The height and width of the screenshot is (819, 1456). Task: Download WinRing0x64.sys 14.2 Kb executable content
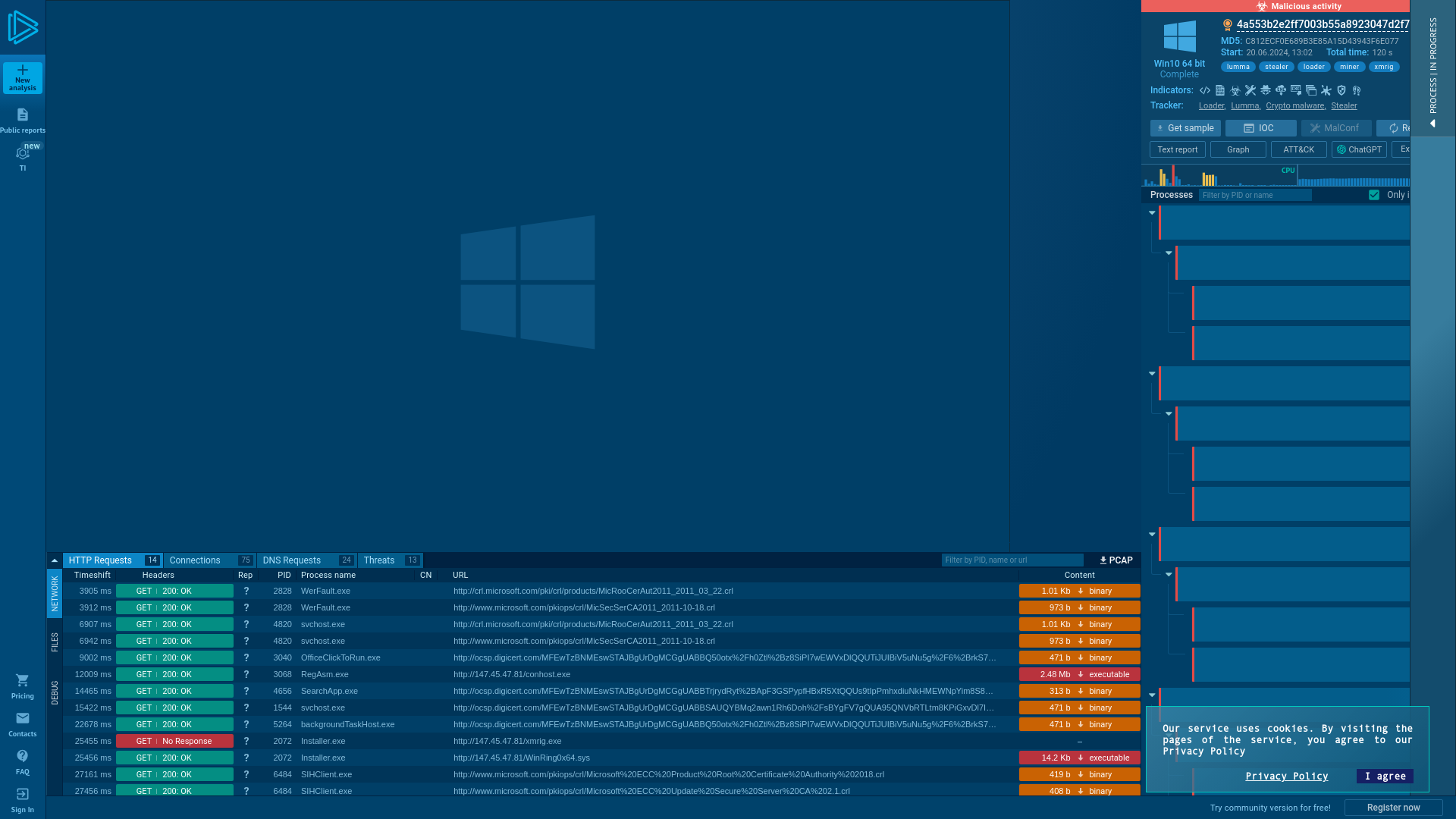pos(1079,758)
